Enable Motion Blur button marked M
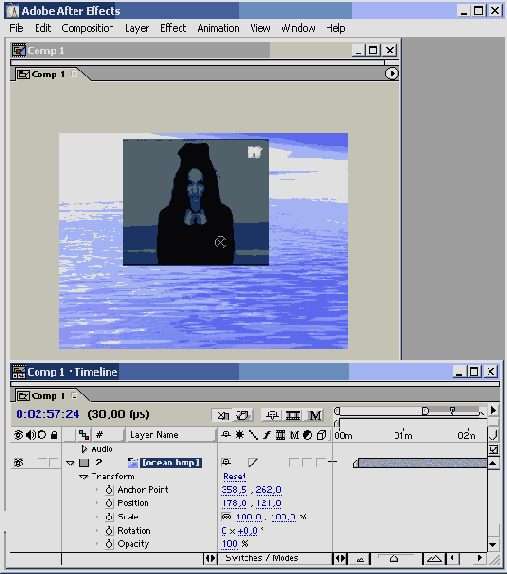507x574 pixels. (x=315, y=415)
